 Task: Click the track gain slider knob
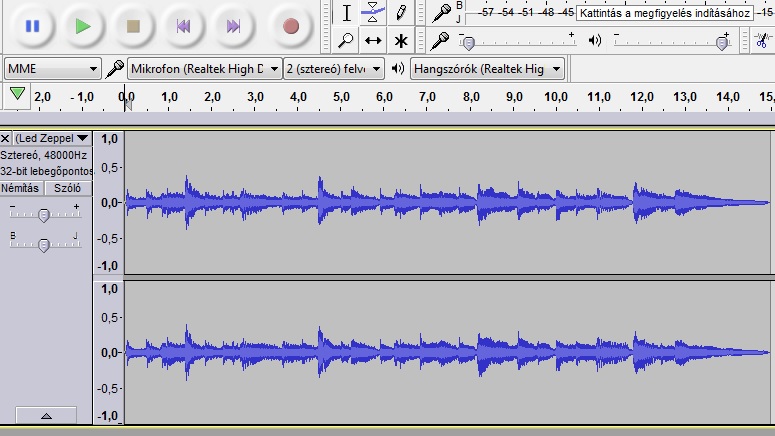pyautogui.click(x=44, y=214)
